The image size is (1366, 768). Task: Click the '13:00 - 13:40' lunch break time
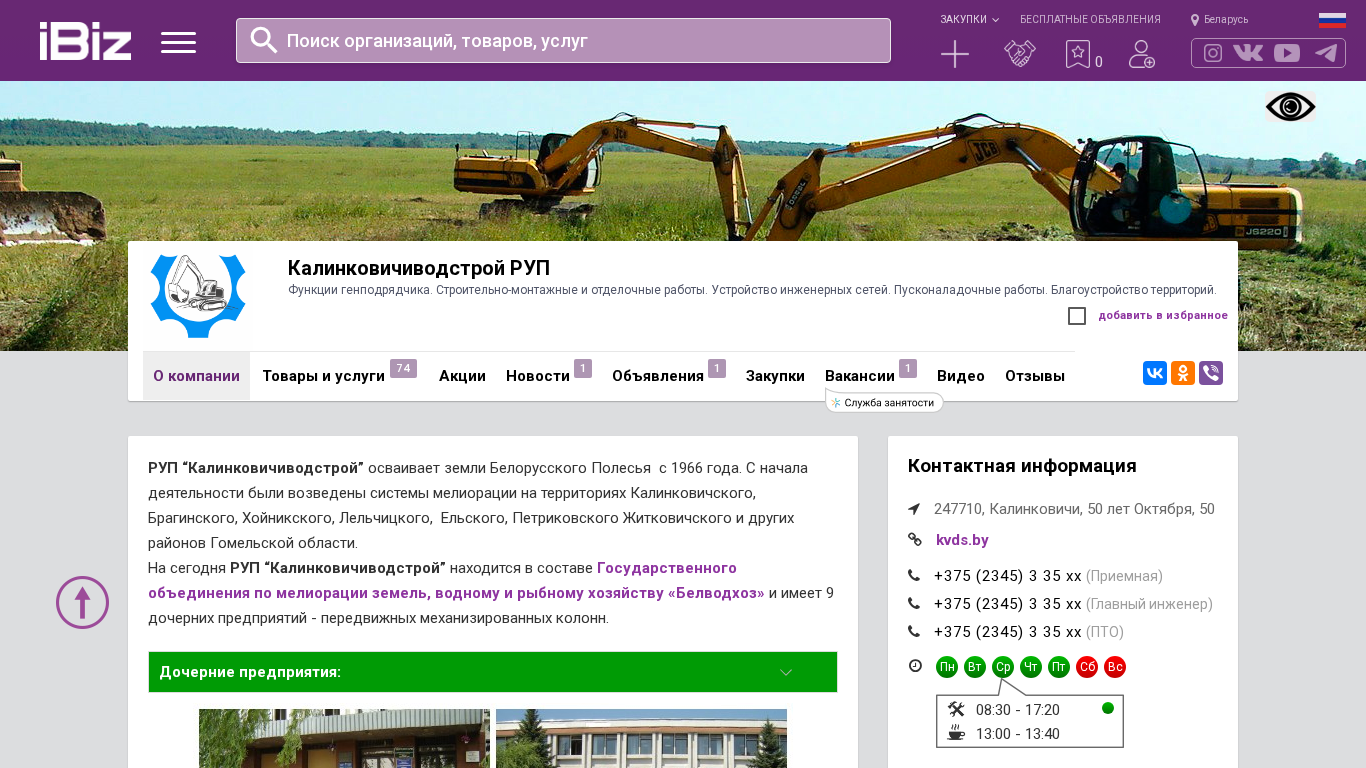point(1018,734)
